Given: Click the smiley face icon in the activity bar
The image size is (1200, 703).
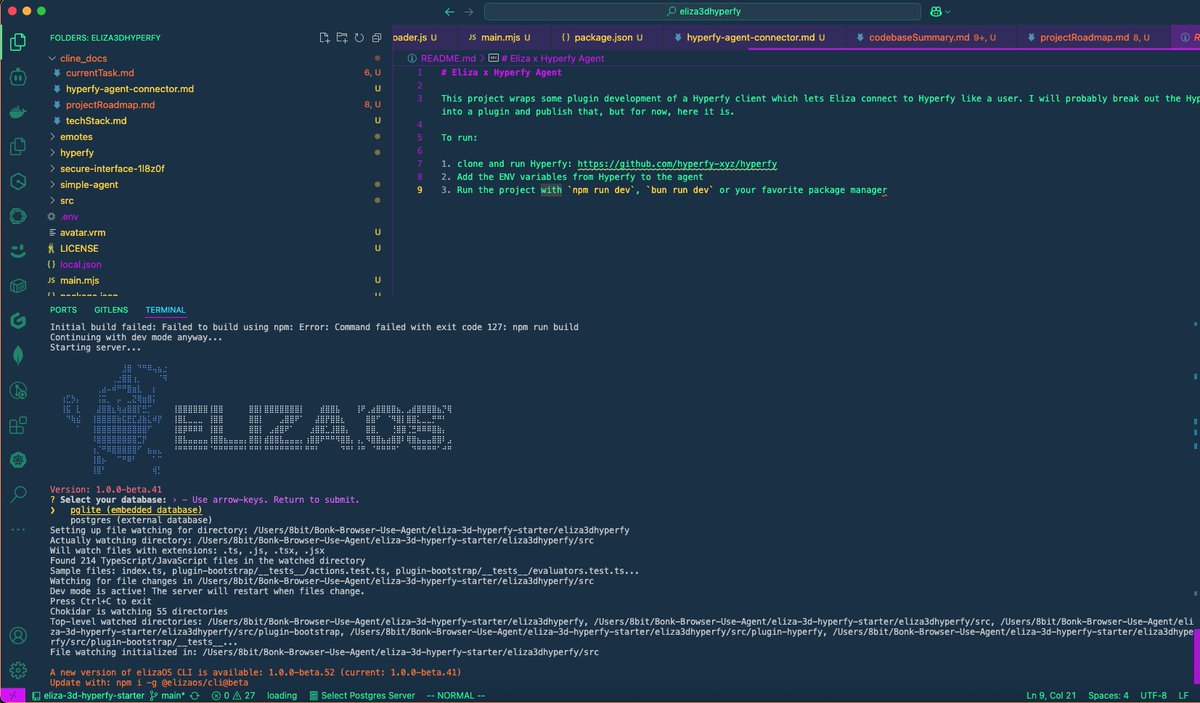Looking at the screenshot, I should [x=17, y=250].
